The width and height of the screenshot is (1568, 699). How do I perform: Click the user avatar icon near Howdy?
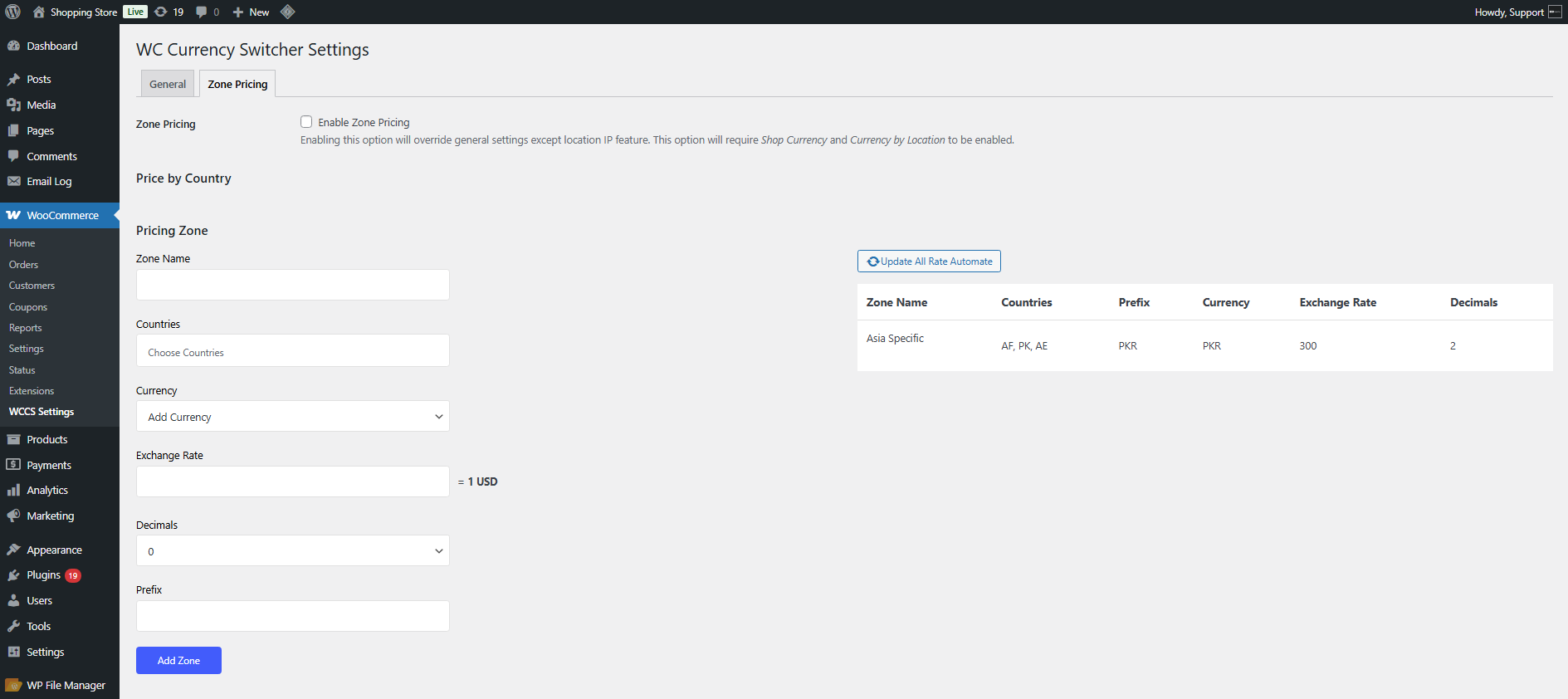(1555, 12)
